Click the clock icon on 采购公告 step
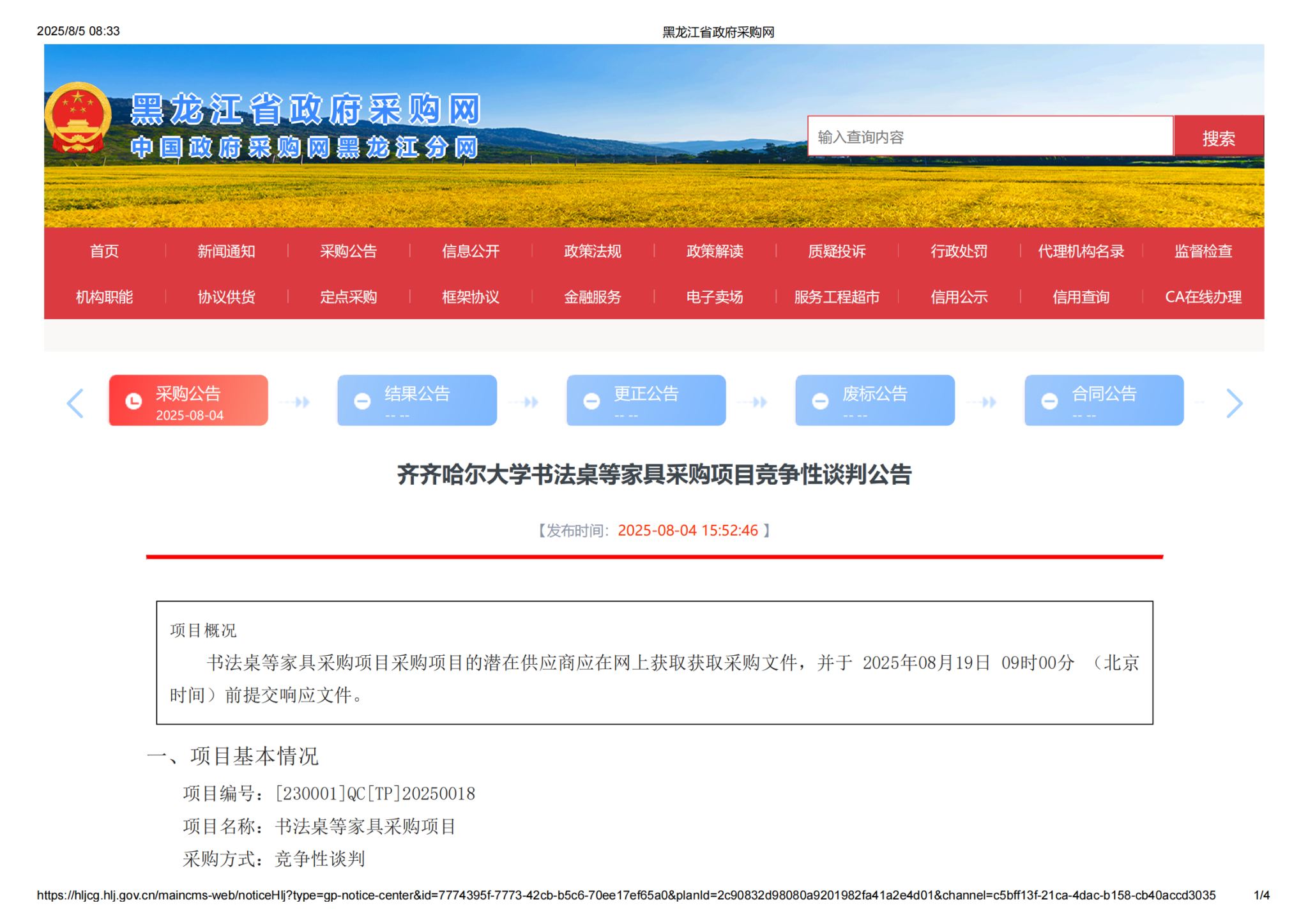Viewport: 1308px width, 924px height. 133,401
